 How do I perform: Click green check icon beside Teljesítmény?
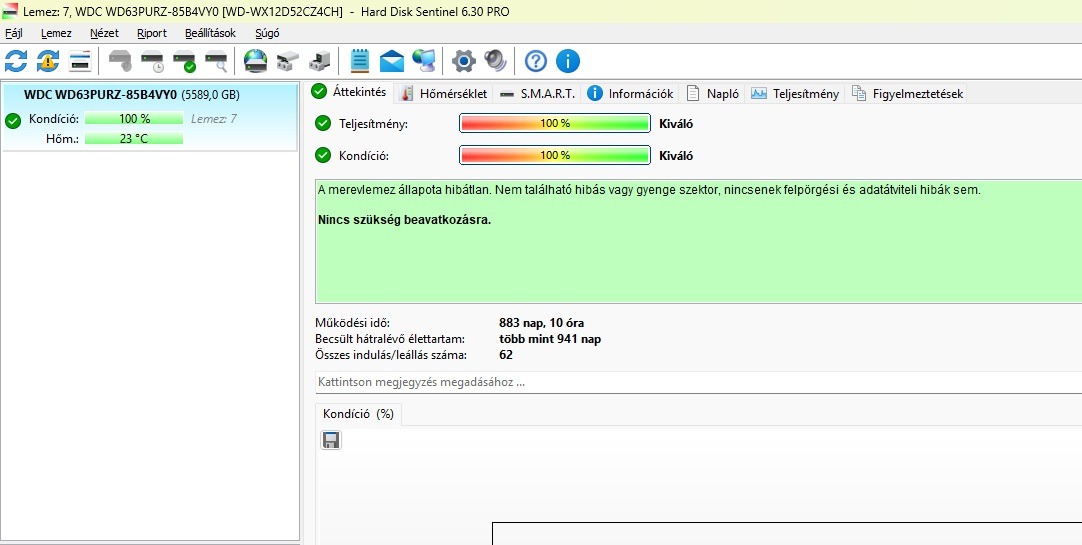click(323, 123)
